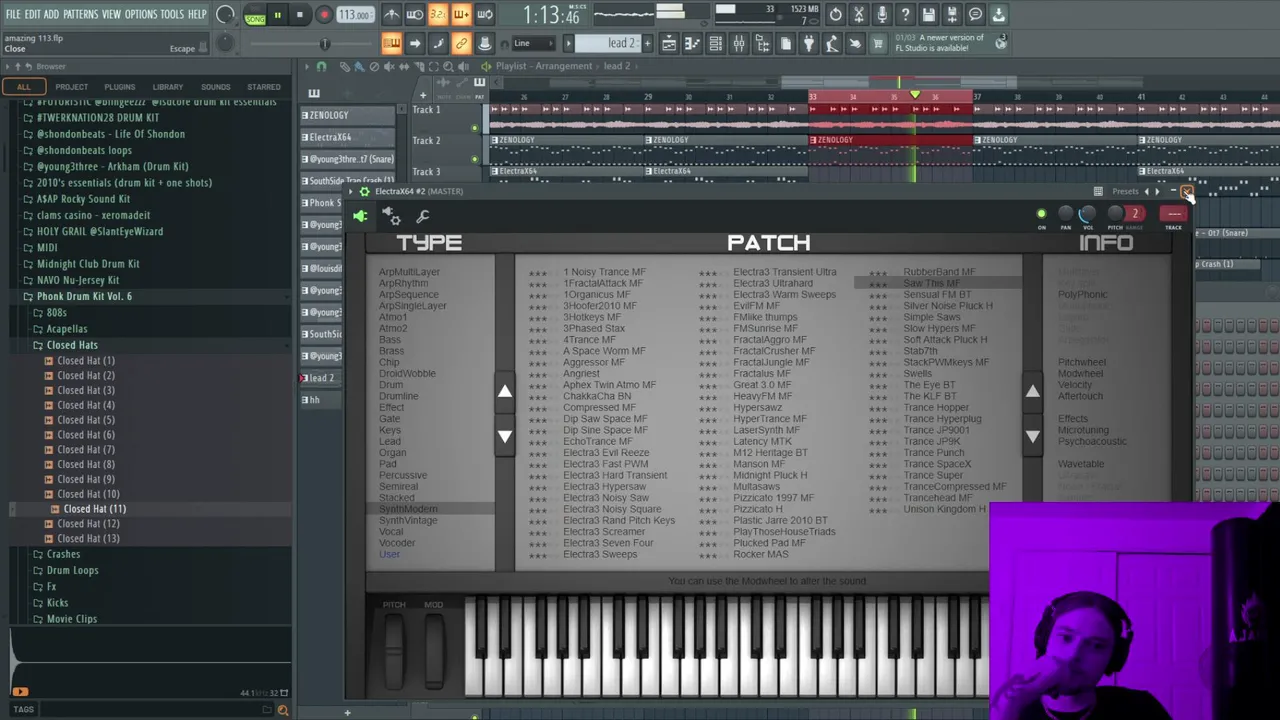Toggle the metronome icon
This screenshot has height=720, width=1280.
click(x=392, y=15)
